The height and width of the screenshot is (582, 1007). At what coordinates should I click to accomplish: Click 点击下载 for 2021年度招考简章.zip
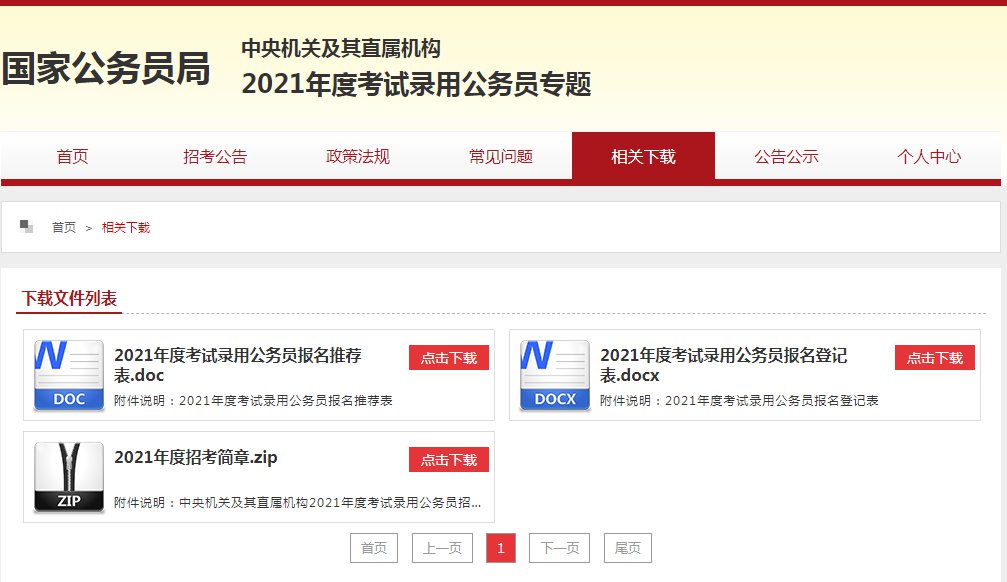pos(449,459)
